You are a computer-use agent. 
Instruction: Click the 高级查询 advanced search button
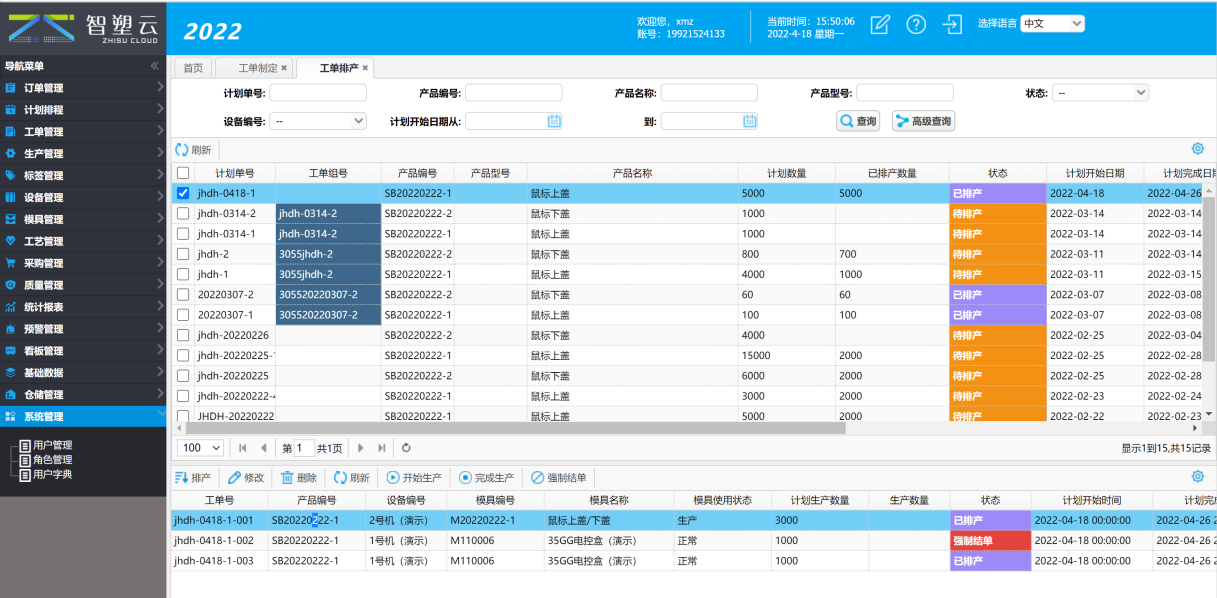[923, 121]
